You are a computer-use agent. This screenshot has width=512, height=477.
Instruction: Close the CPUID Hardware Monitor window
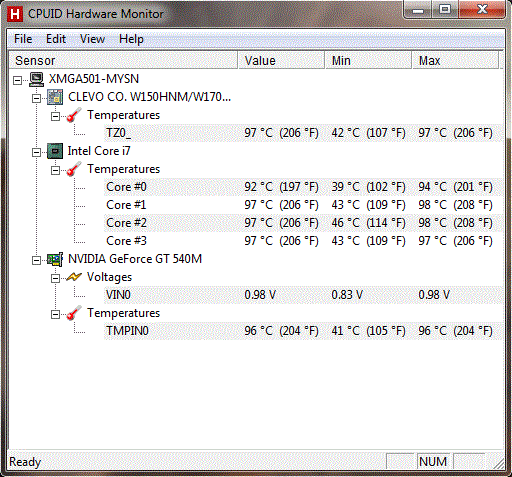[482, 9]
